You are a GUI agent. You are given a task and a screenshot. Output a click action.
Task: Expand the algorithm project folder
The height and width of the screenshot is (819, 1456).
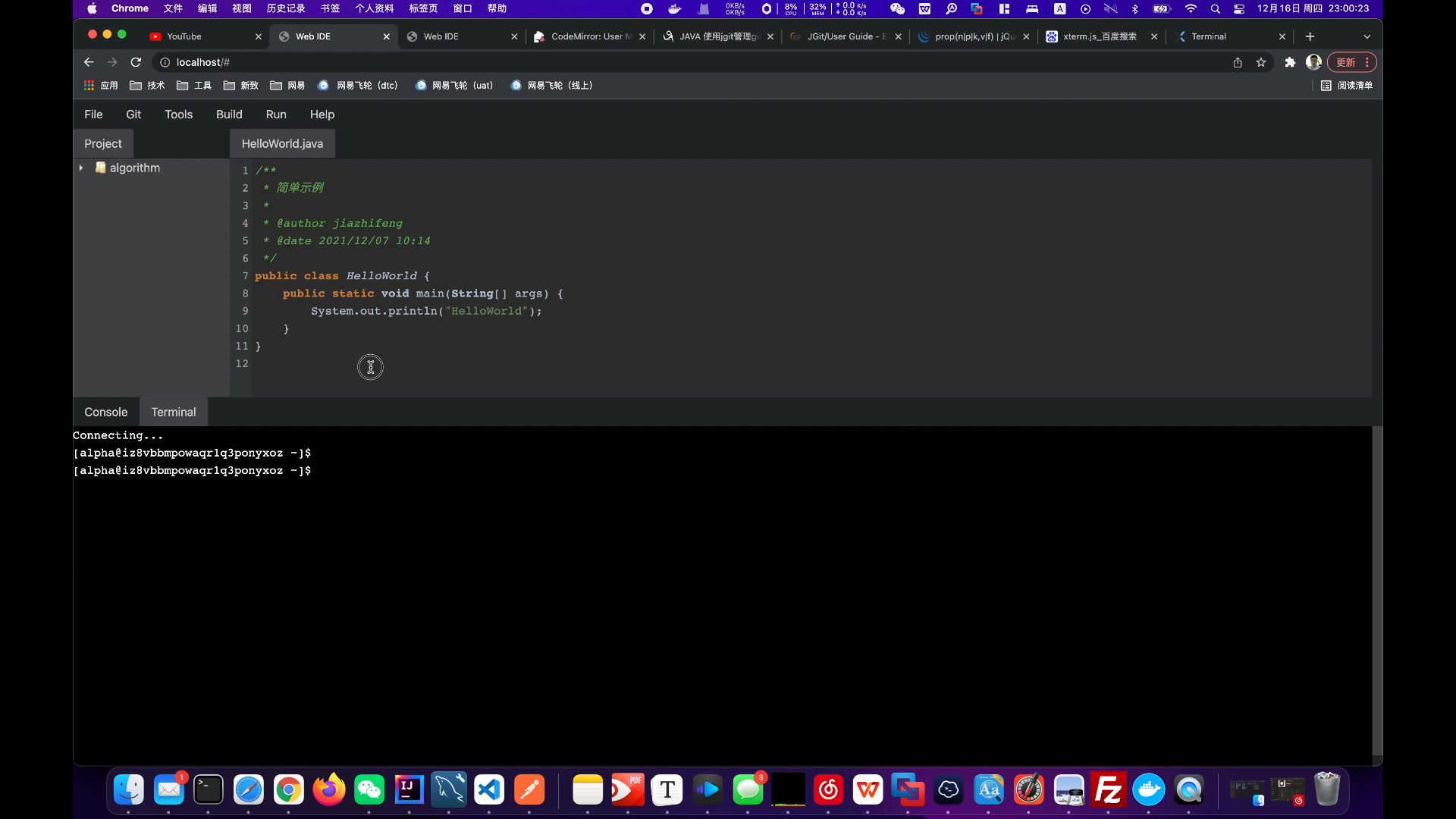tap(81, 168)
